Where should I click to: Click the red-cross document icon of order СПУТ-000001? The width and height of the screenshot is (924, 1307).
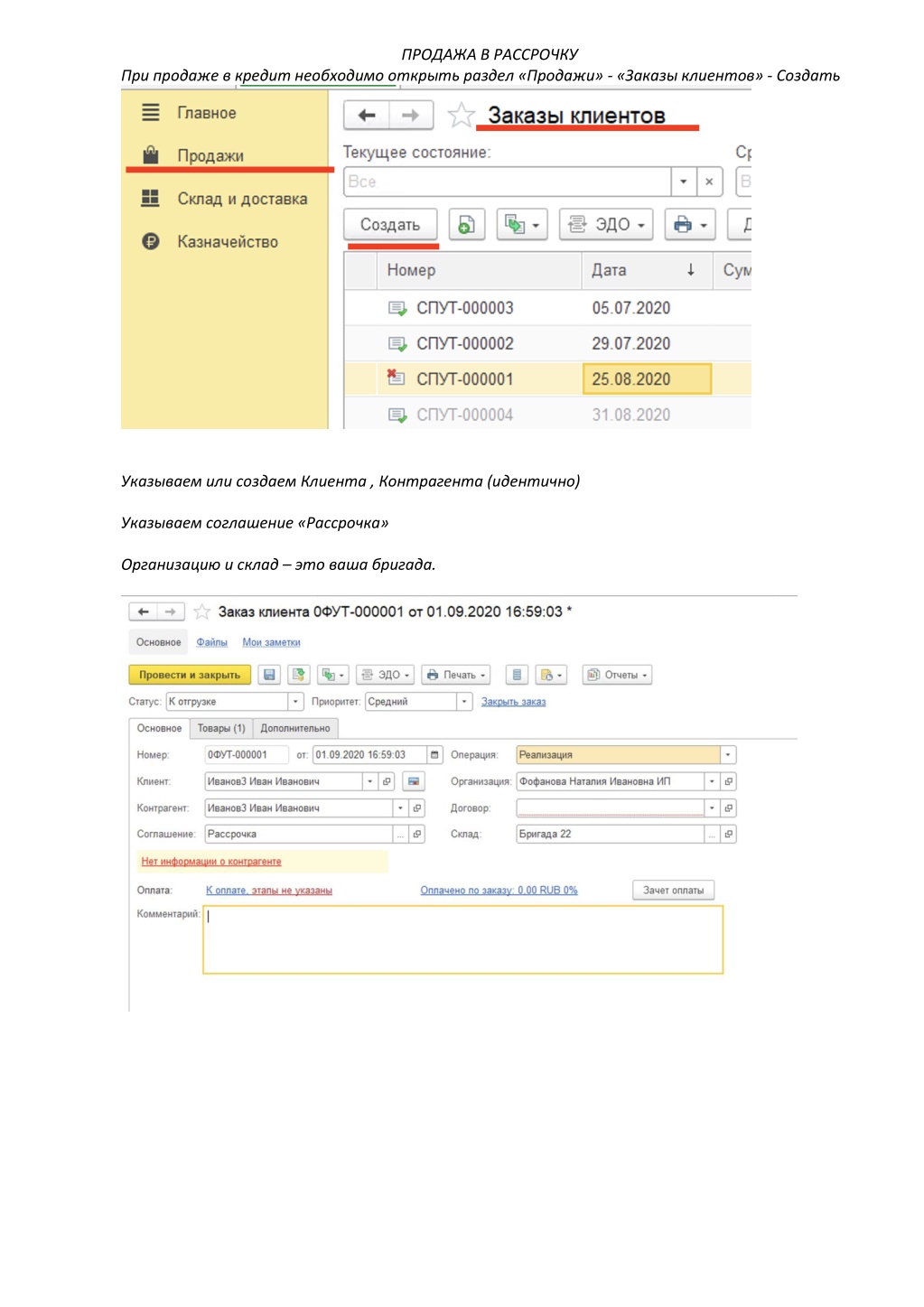396,378
